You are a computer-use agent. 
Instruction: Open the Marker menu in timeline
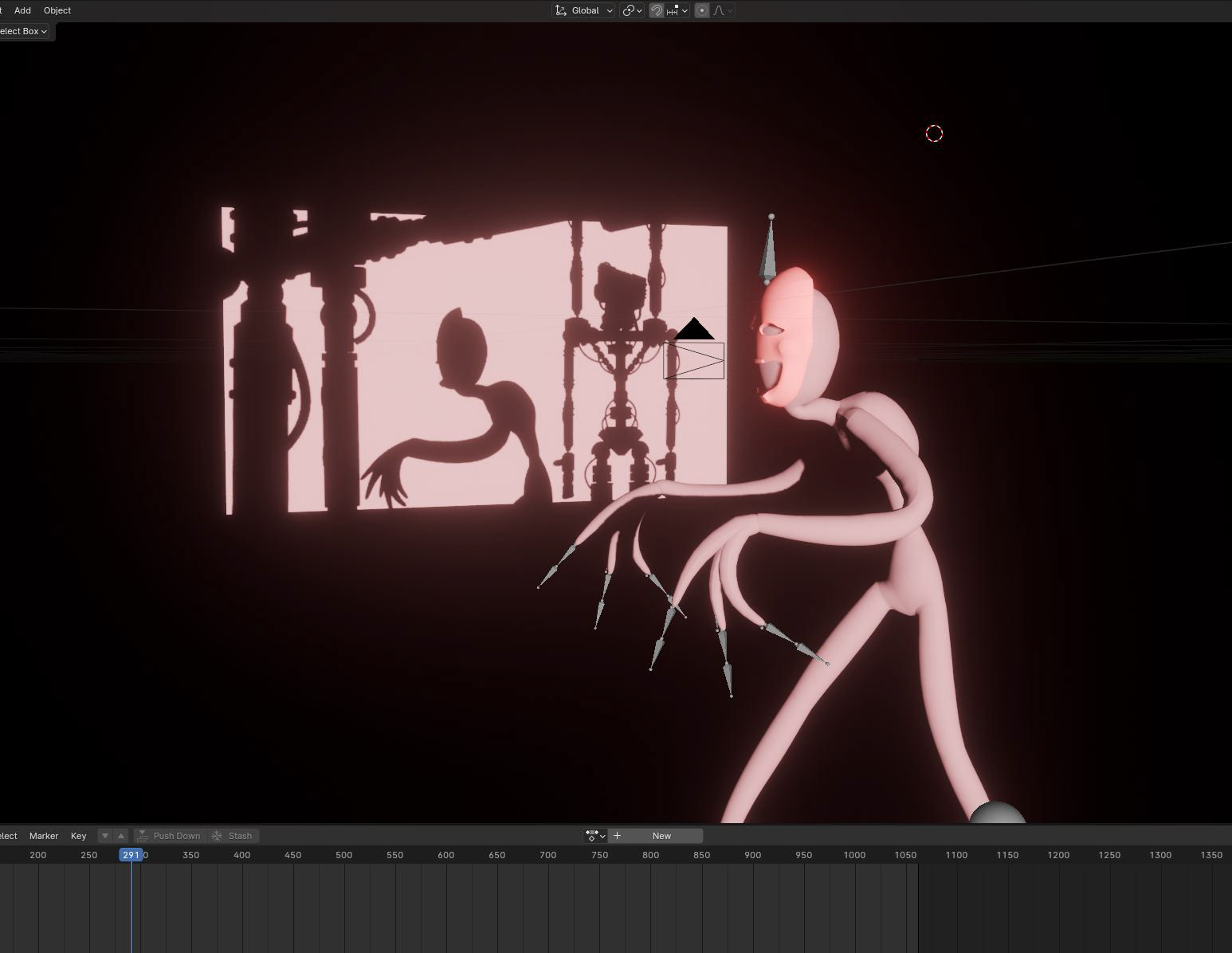(44, 836)
